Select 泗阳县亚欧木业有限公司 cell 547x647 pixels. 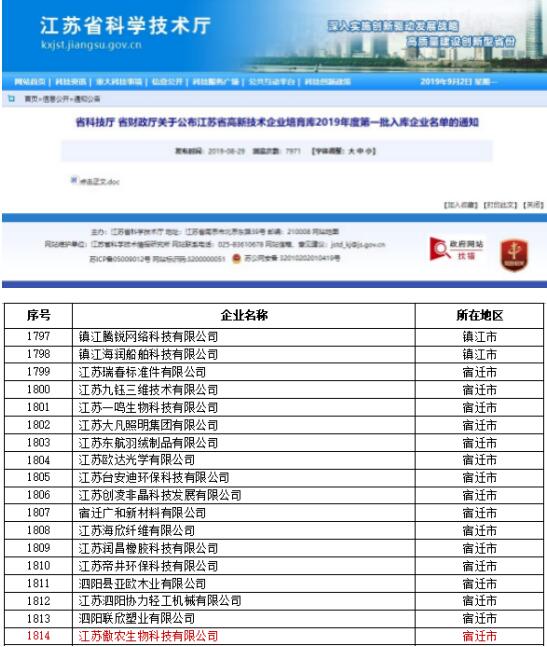244,584
